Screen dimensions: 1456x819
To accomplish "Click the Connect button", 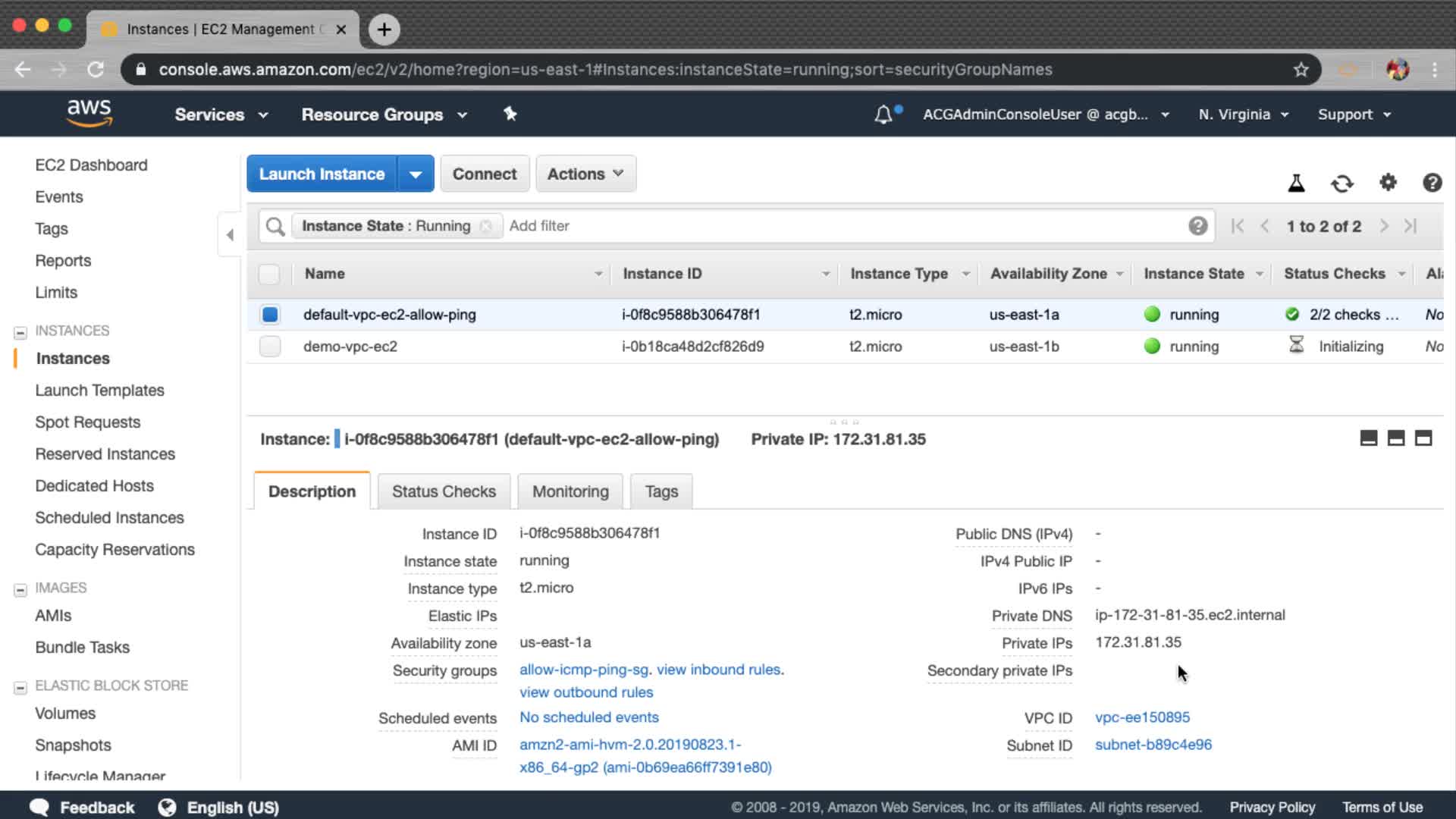I will click(x=485, y=174).
